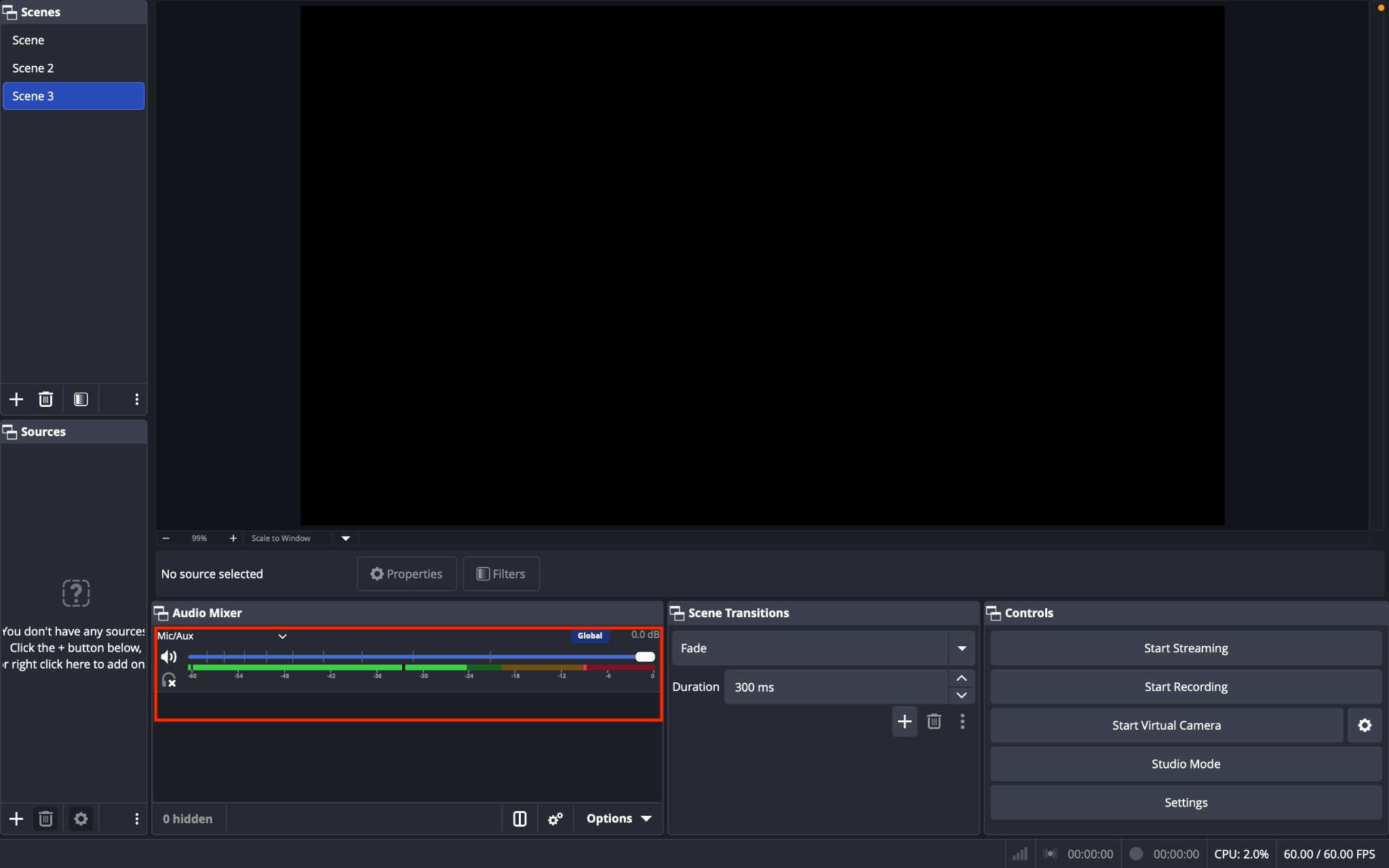1389x868 pixels.
Task: Click the 300 ms duration field
Action: [836, 687]
